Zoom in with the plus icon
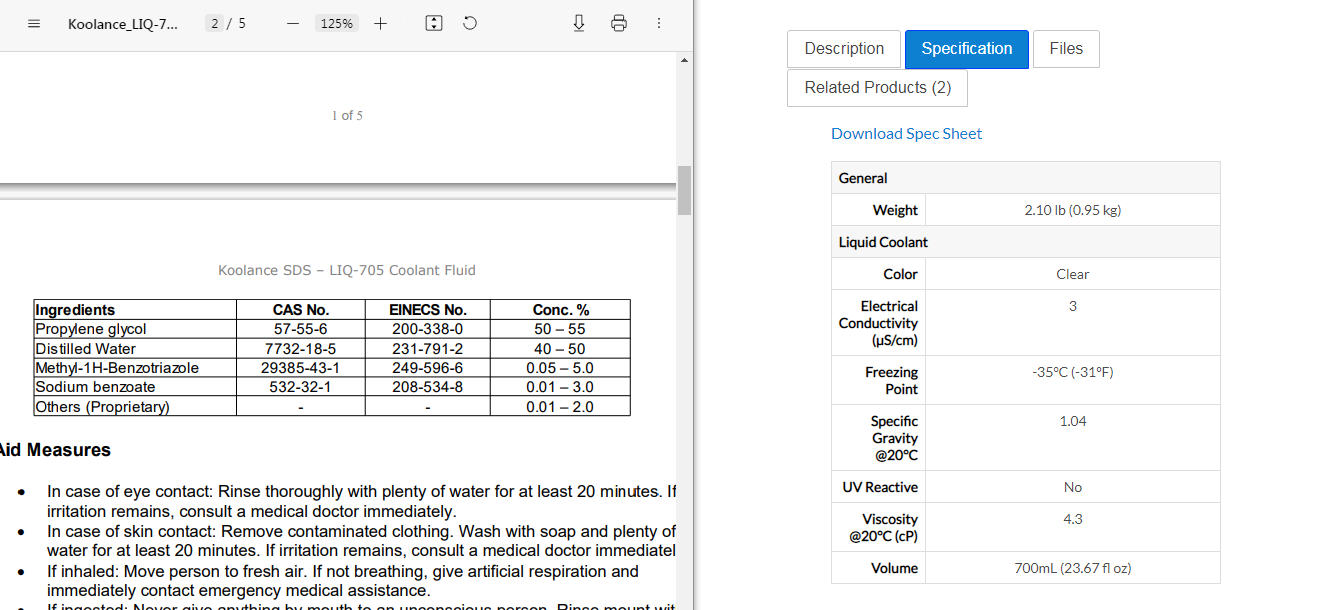This screenshot has height=610, width=1329. point(380,23)
